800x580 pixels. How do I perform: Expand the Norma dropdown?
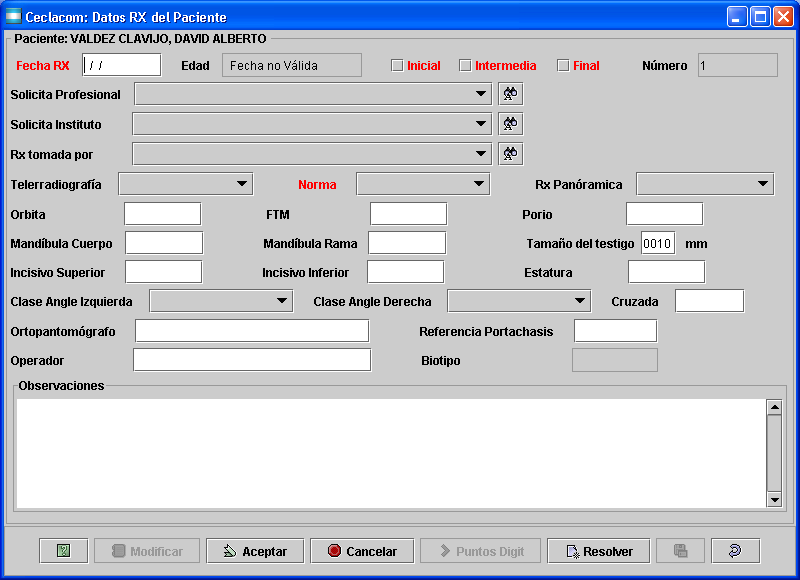pyautogui.click(x=423, y=184)
